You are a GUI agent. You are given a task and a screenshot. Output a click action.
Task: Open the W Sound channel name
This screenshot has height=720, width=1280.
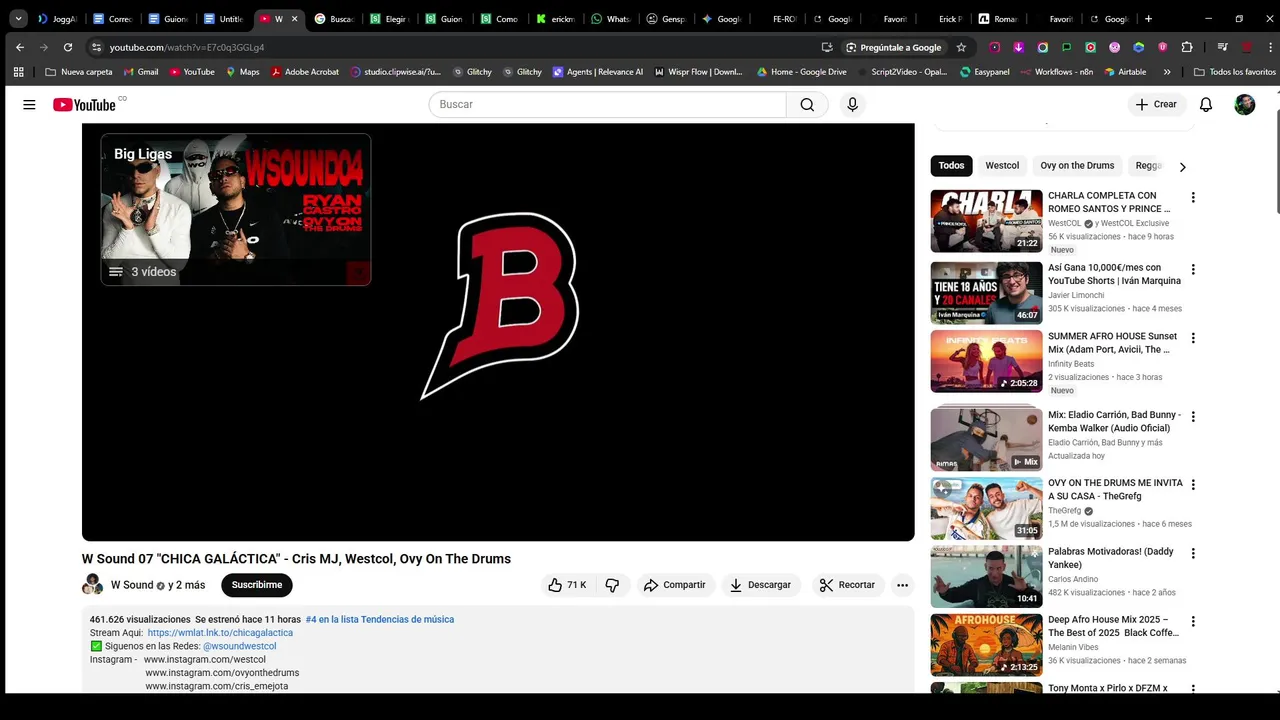coord(132,586)
